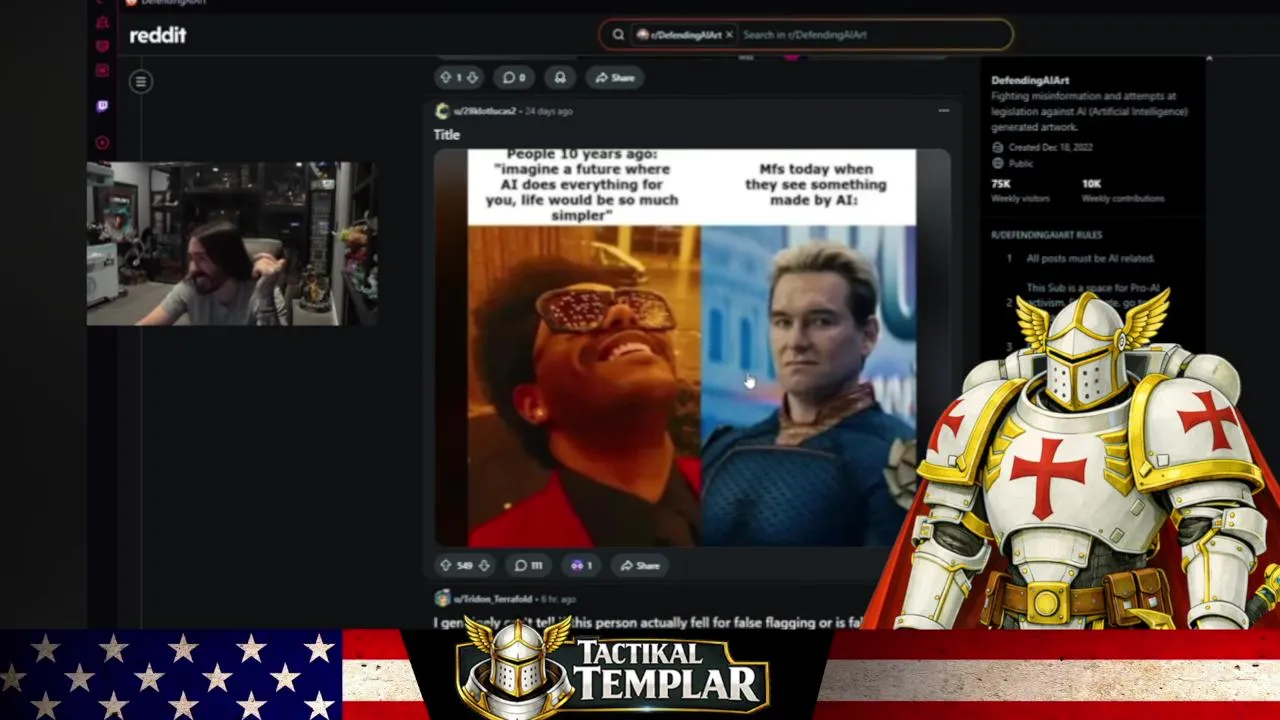Click the streamer webcam overlay
The image size is (1280, 720).
(x=232, y=243)
